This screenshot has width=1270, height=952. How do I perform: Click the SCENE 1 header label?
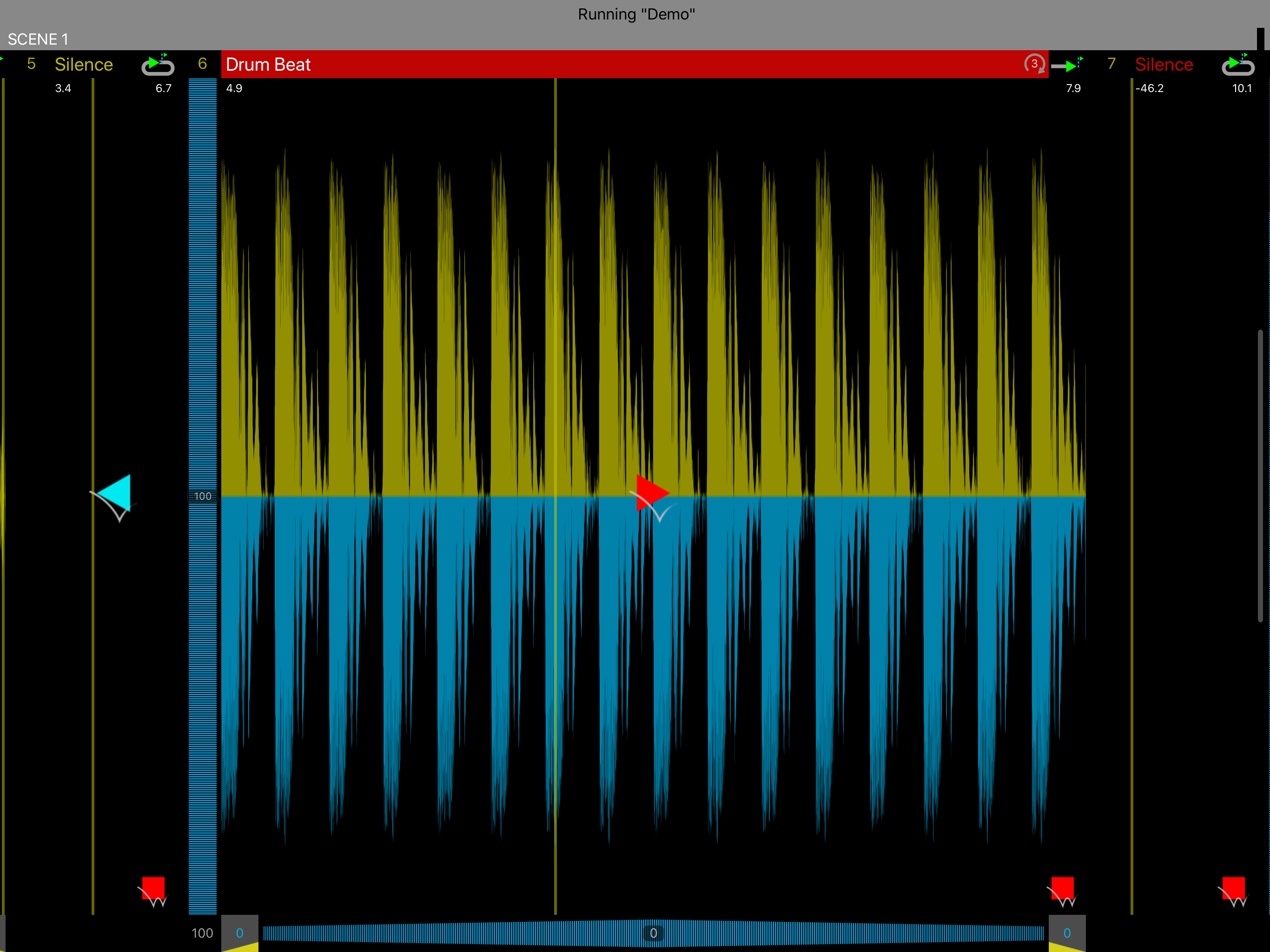coord(38,39)
